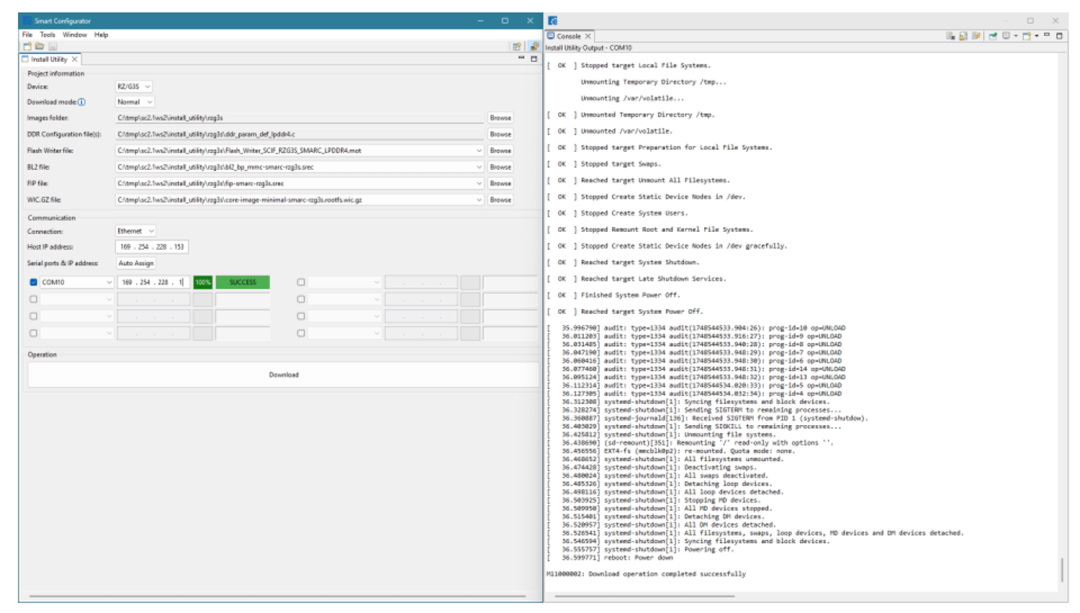The height and width of the screenshot is (613, 1080).
Task: Click the Open Console icon
Action: point(1028,36)
